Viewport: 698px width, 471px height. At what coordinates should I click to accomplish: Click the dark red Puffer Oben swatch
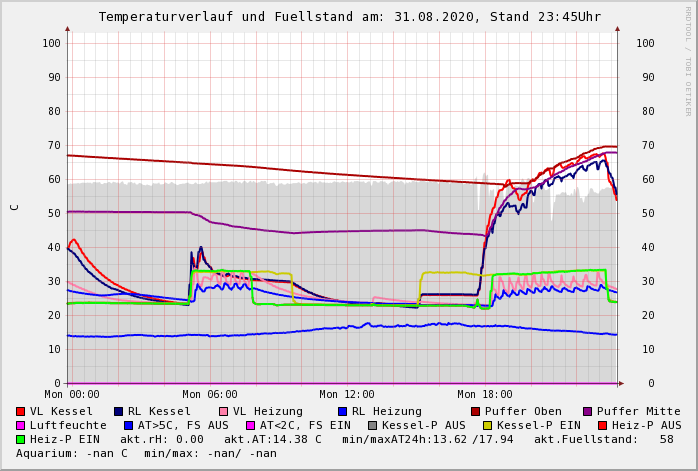click(476, 411)
